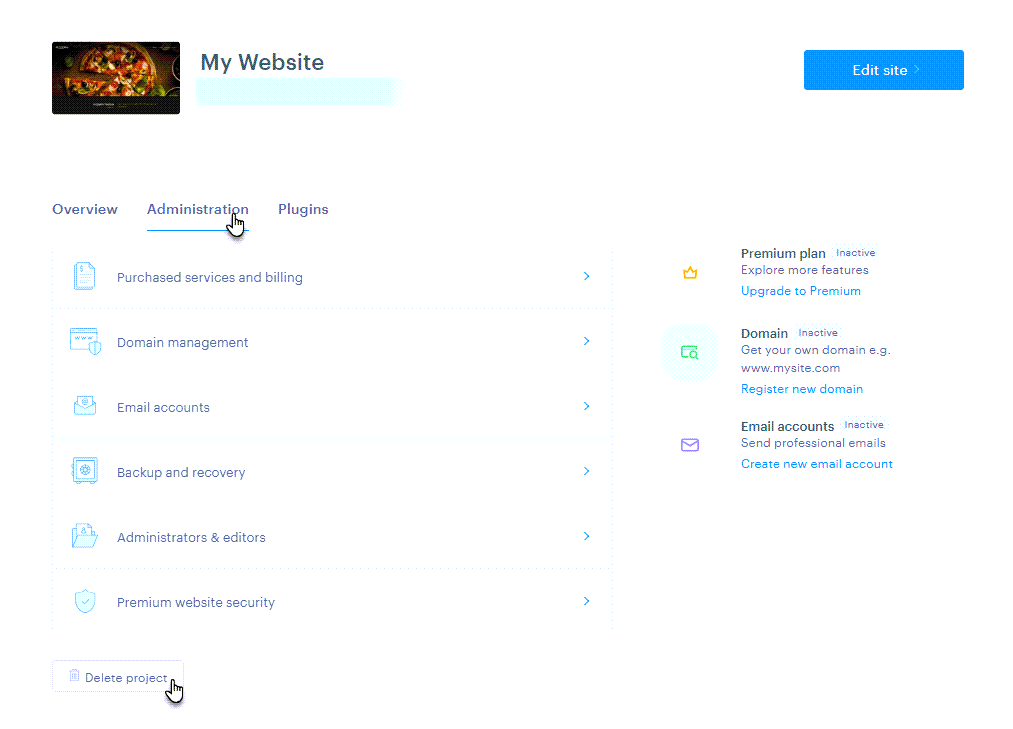This screenshot has height=729, width=1013.
Task: Click the Delete project button
Action: [118, 677]
